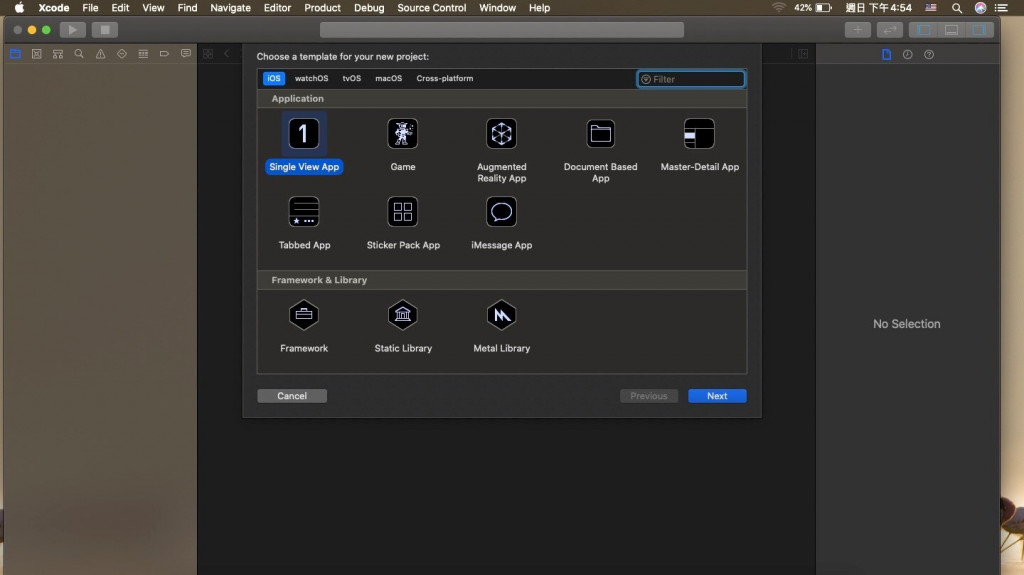Click the Previous button
The image size is (1024, 575).
[x=648, y=396]
